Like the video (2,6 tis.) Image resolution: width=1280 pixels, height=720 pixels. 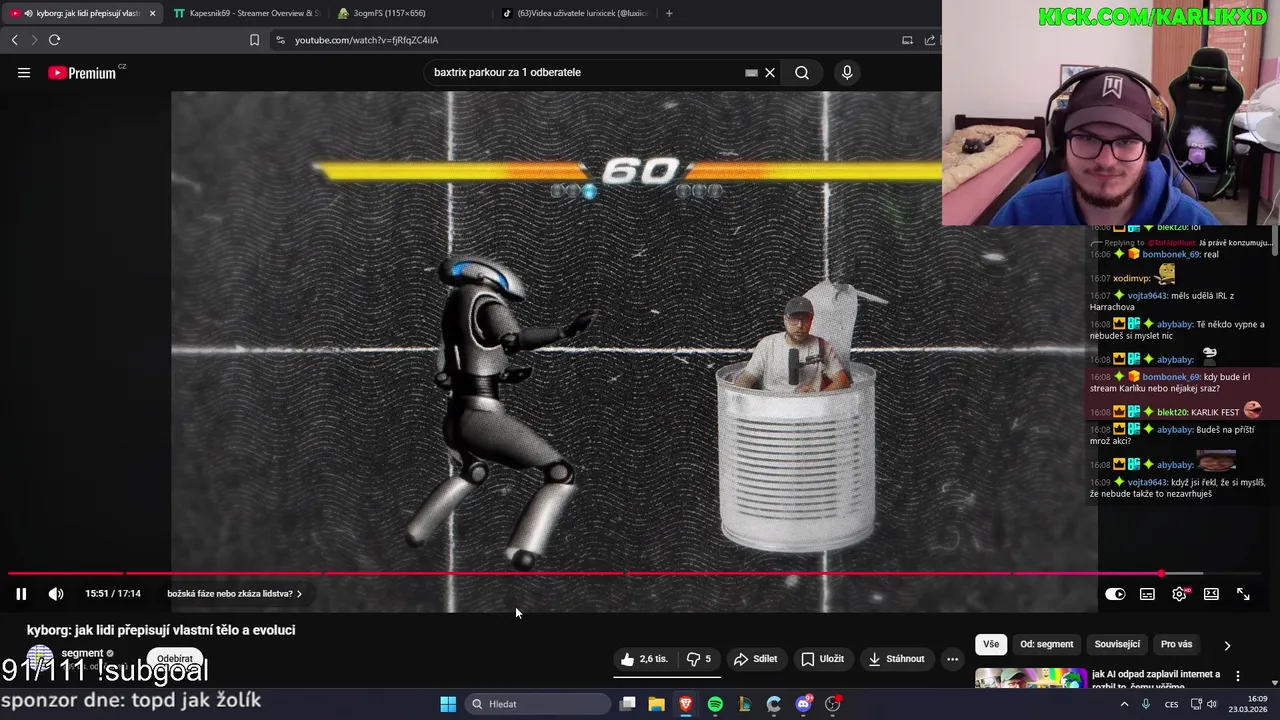pyautogui.click(x=643, y=659)
